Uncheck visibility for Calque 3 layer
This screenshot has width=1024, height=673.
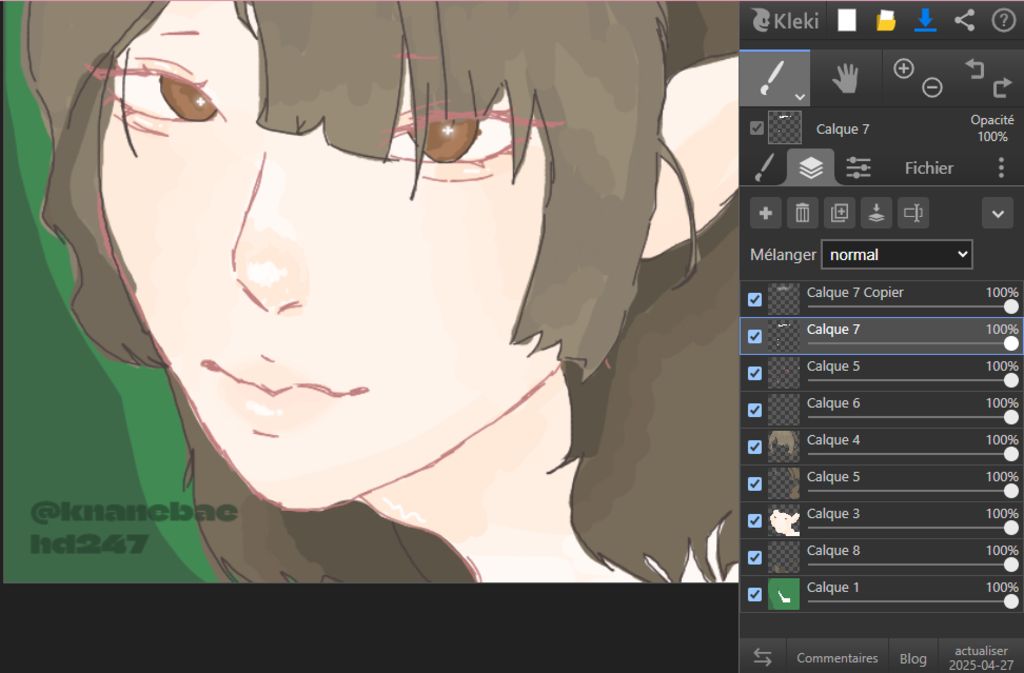(755, 520)
